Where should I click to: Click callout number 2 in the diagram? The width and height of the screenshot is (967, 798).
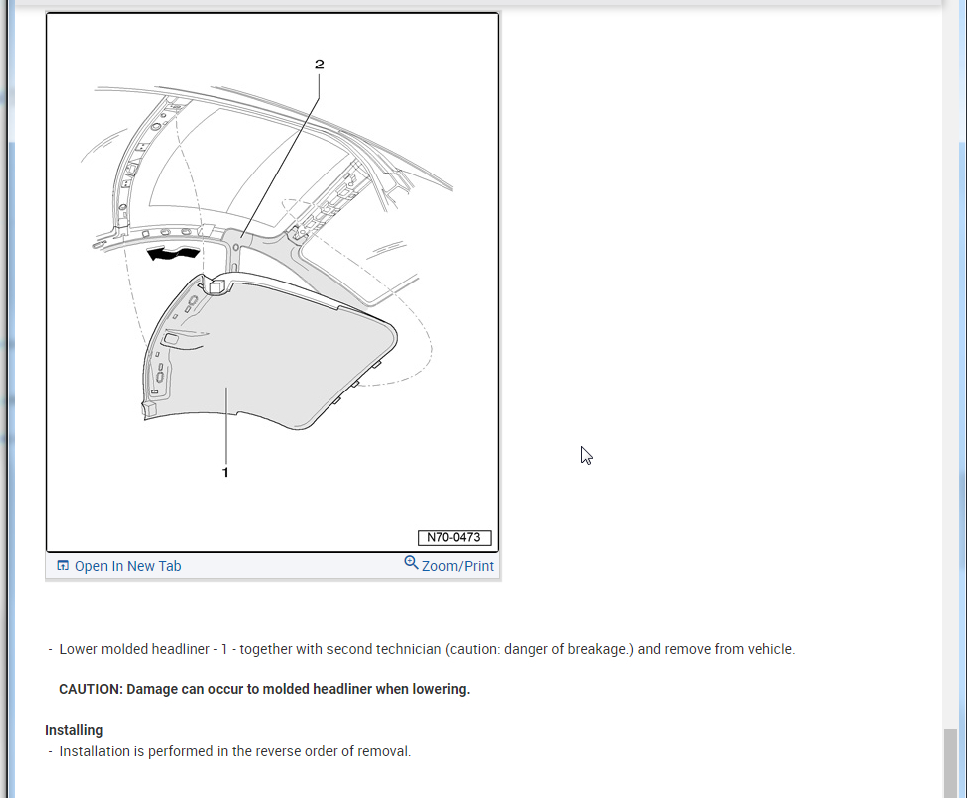coord(319,64)
